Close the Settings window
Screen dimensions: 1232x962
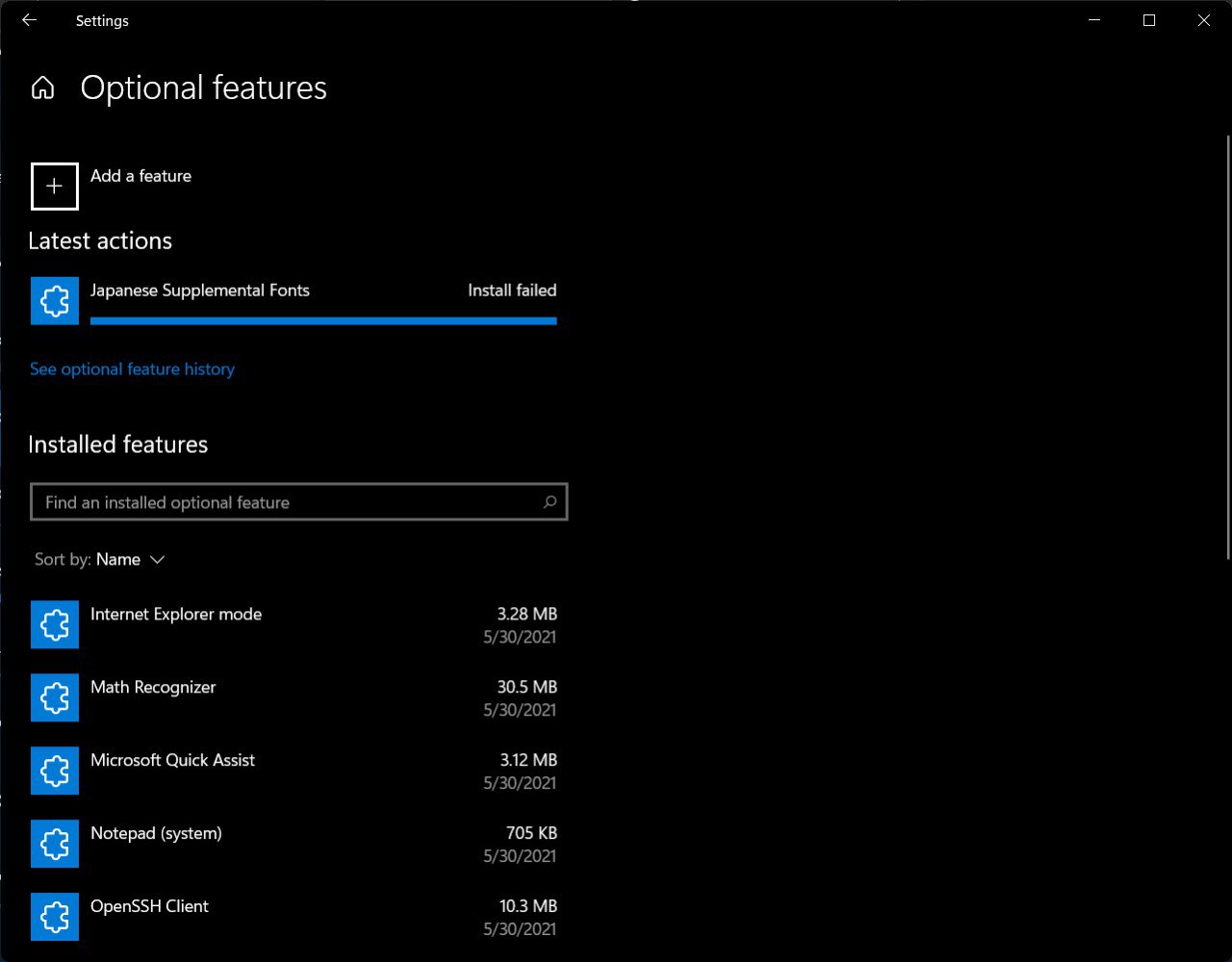1203,20
